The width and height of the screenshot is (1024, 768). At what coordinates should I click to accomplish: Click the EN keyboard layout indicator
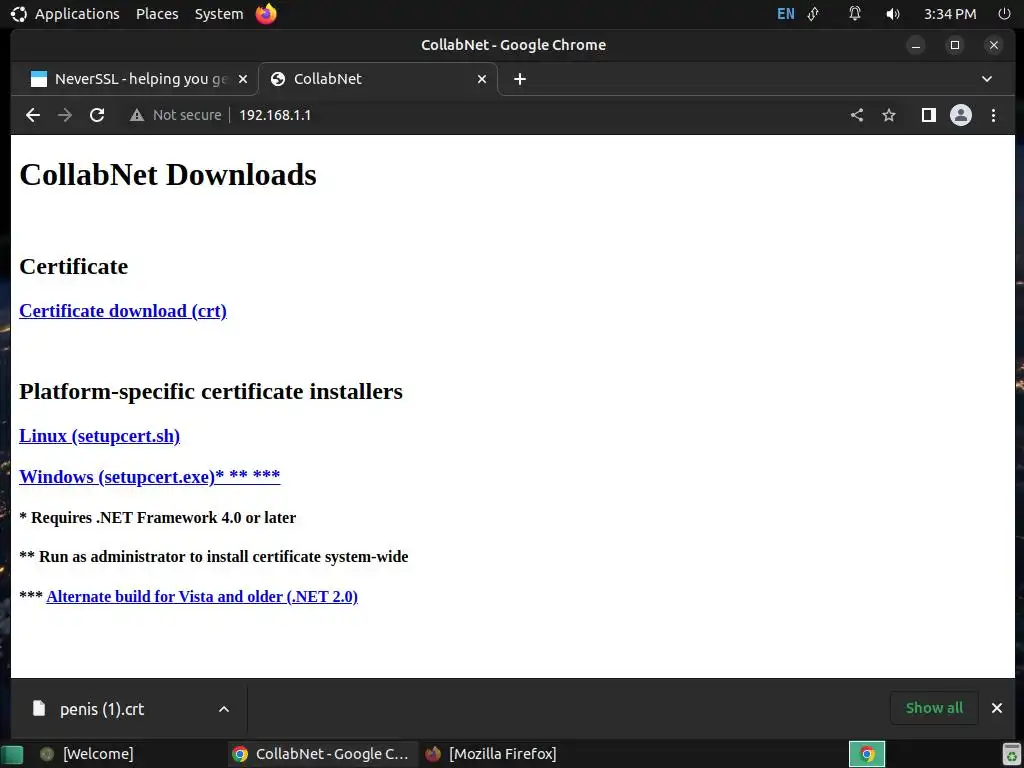point(786,14)
